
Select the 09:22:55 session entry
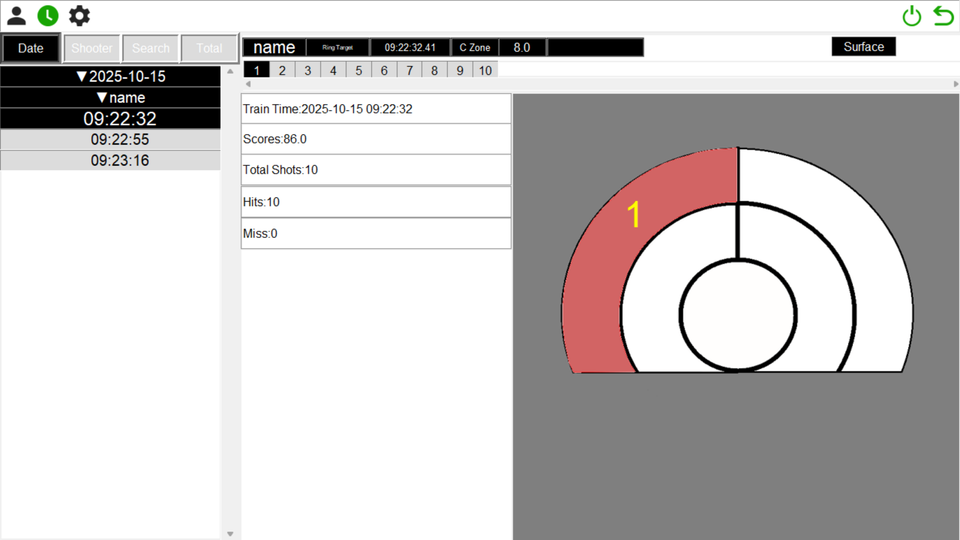pos(110,140)
